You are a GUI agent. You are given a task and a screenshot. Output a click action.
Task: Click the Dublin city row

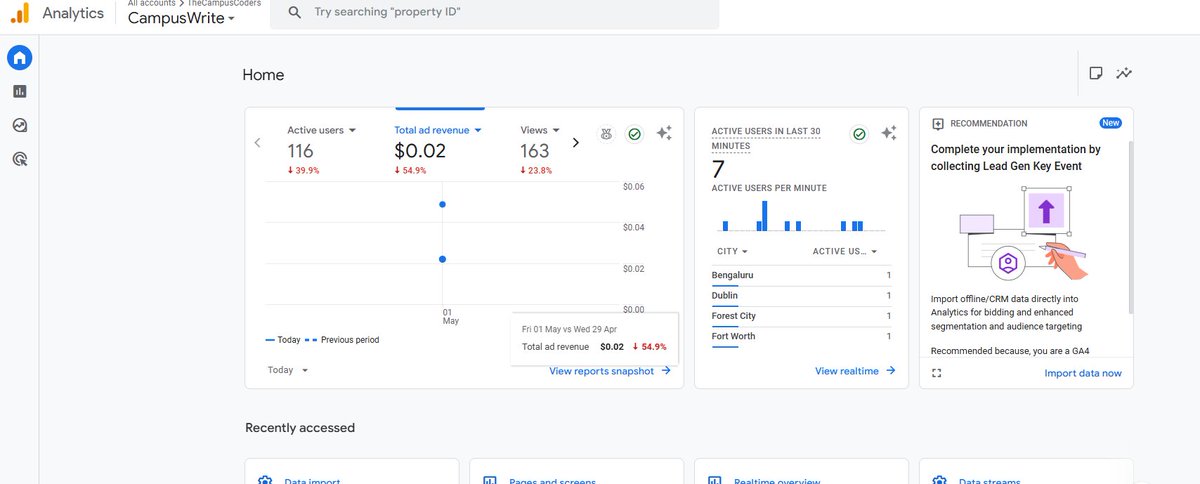[801, 296]
